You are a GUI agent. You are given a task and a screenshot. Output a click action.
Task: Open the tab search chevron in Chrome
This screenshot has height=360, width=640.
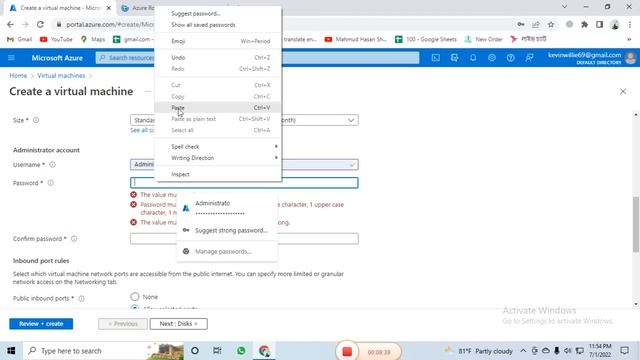[x=564, y=7]
